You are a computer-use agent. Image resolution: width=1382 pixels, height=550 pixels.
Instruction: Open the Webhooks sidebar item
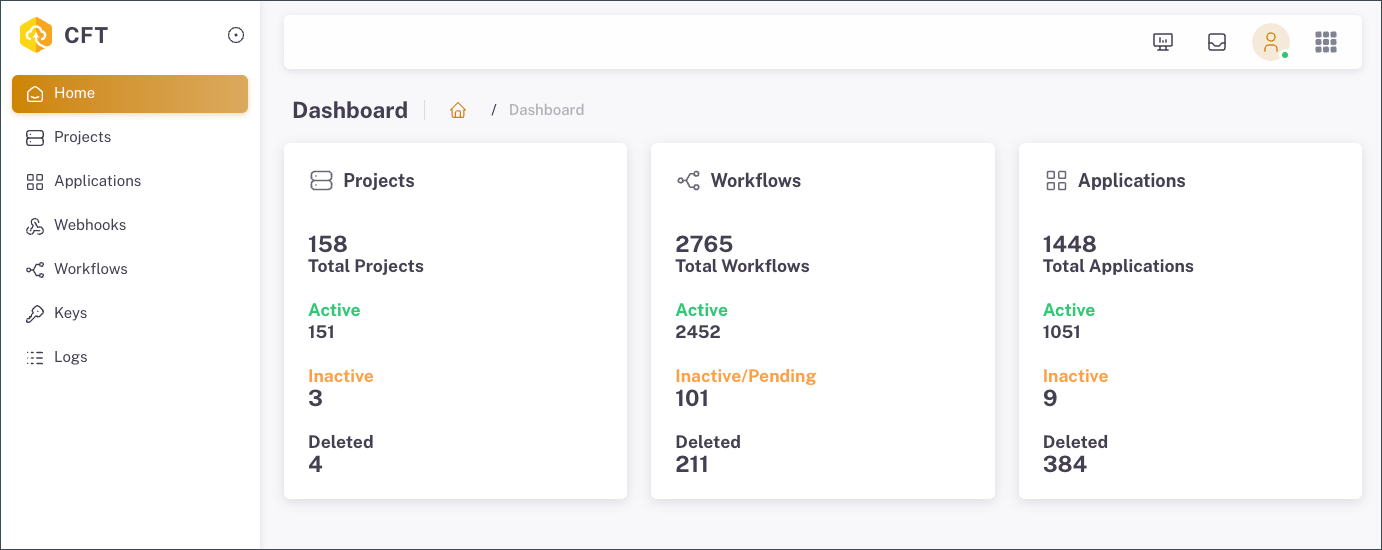click(x=90, y=225)
